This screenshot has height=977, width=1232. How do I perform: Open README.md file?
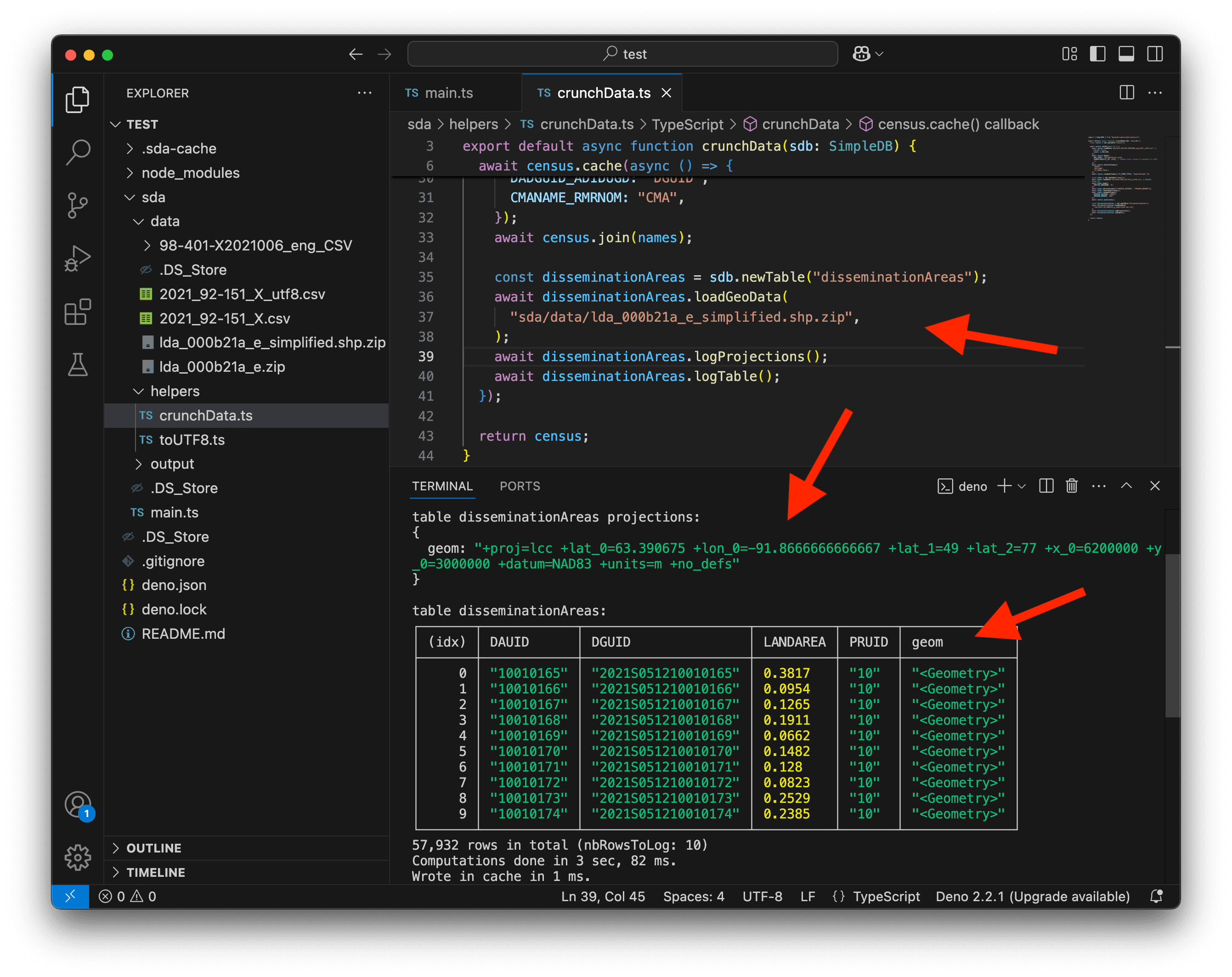point(247,633)
